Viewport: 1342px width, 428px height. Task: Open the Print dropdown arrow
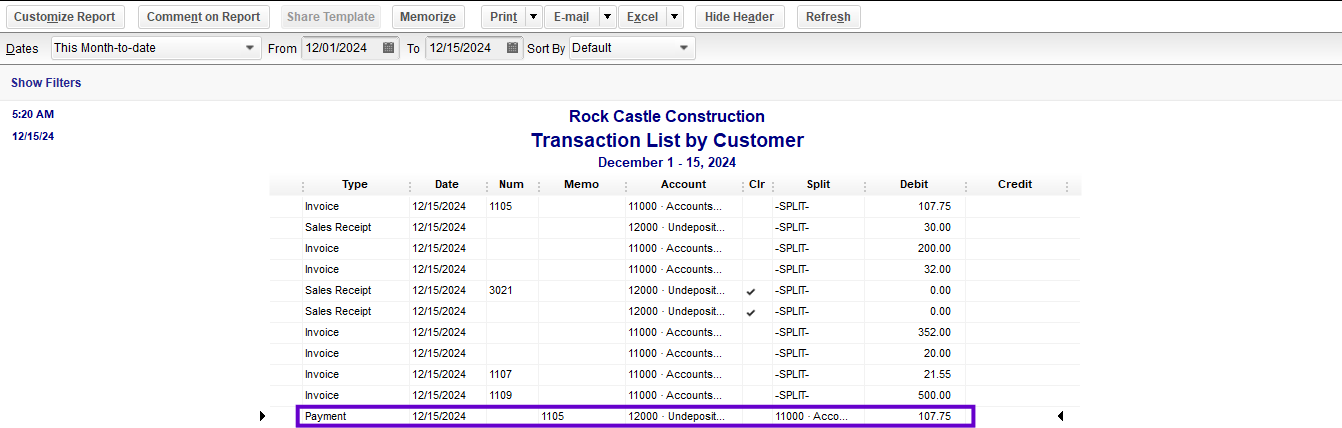[533, 17]
